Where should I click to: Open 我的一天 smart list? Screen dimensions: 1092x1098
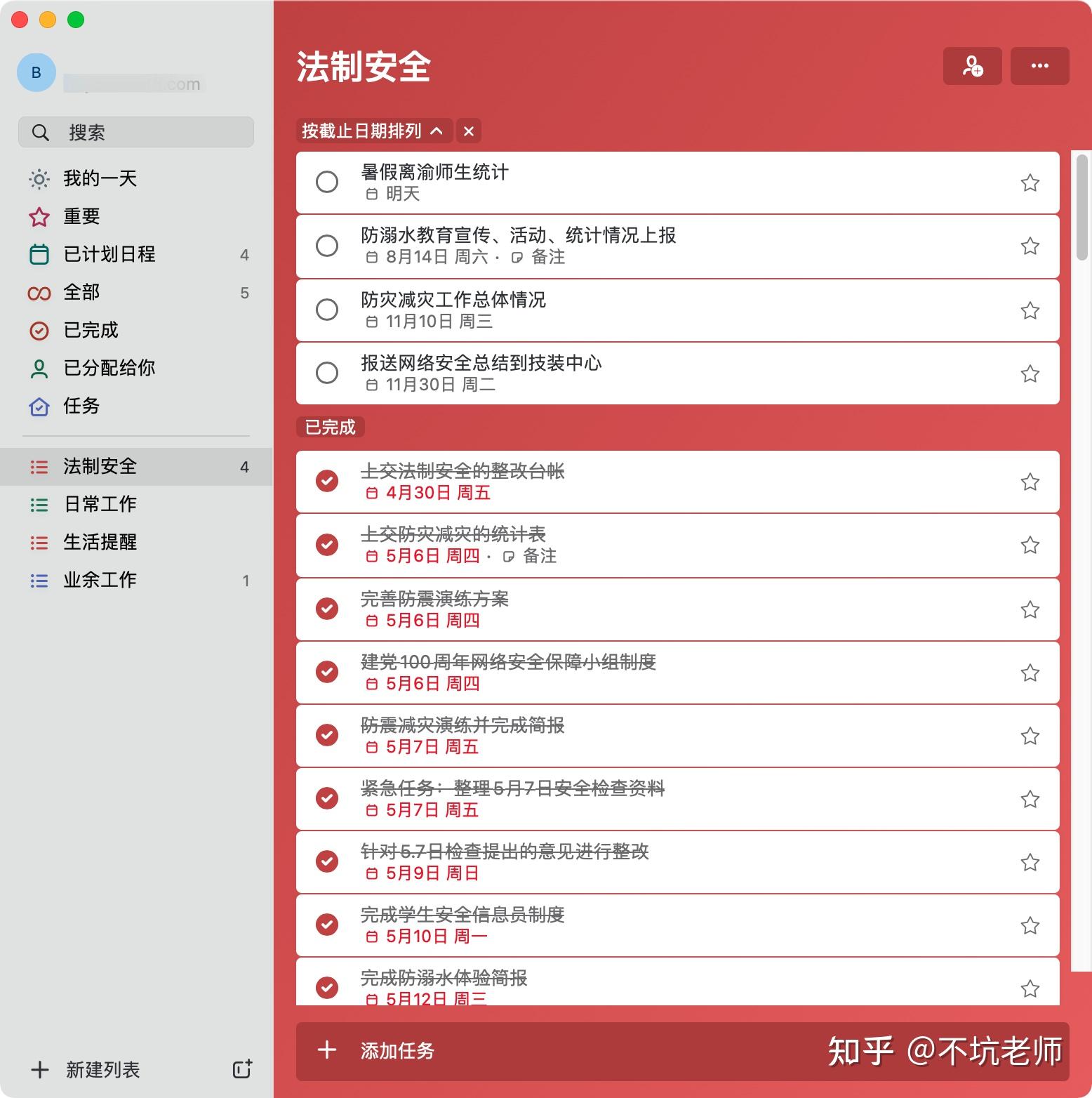pyautogui.click(x=136, y=178)
